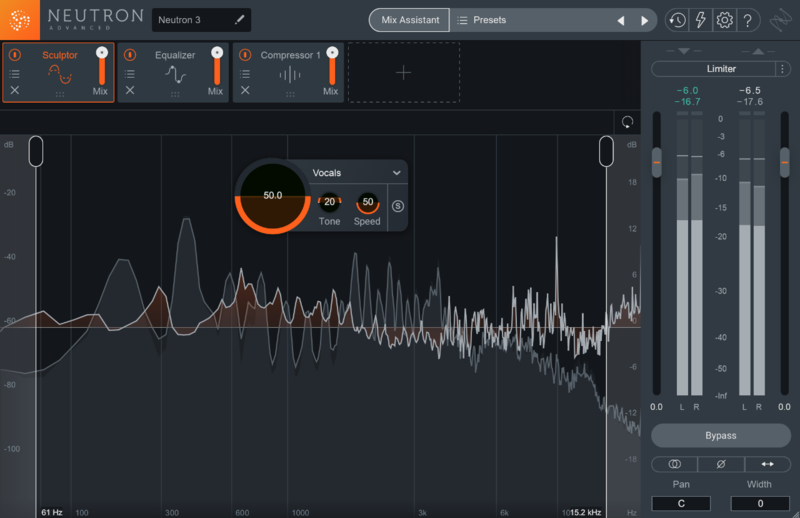The height and width of the screenshot is (518, 800).
Task: Toggle sum to mono overlapping circles icon
Action: [674, 464]
